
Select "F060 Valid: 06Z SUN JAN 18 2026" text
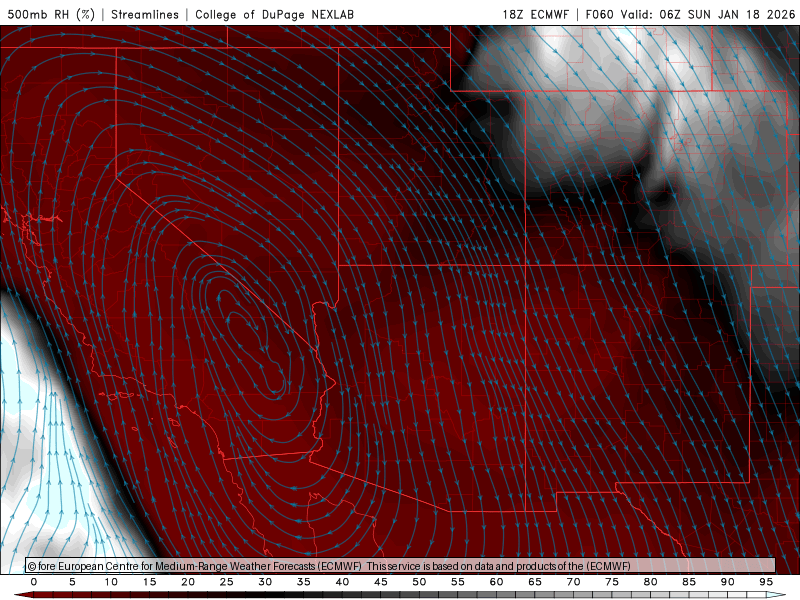click(690, 14)
